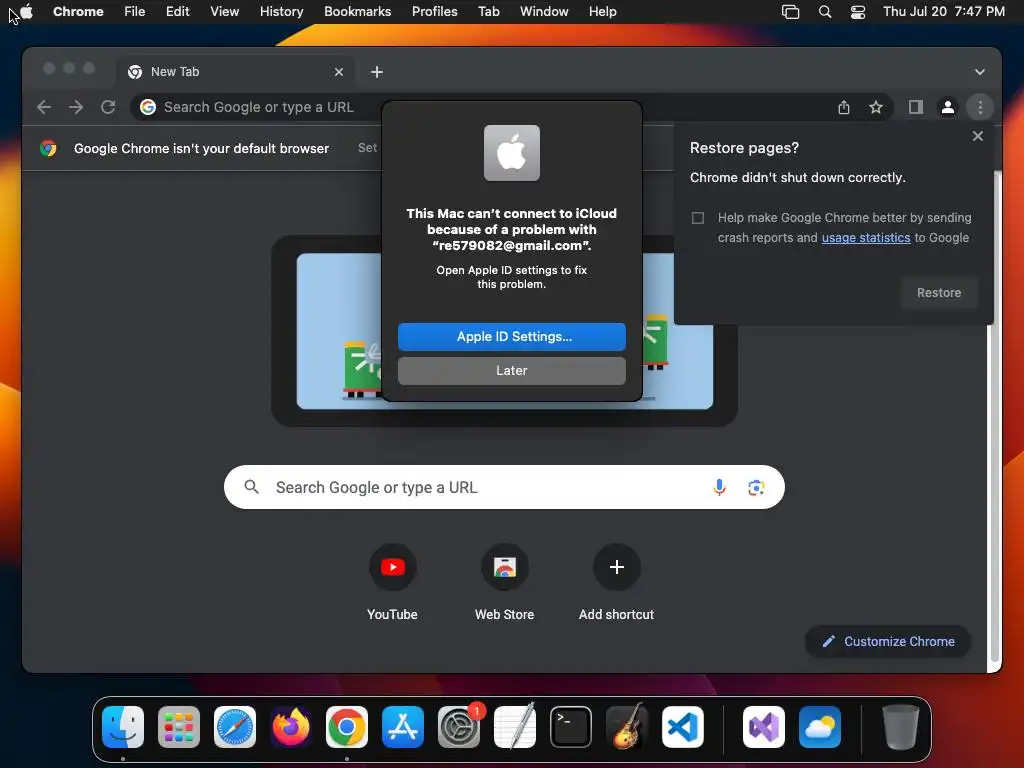Open System Settings from the dock
This screenshot has height=768, width=1024.
click(x=458, y=726)
